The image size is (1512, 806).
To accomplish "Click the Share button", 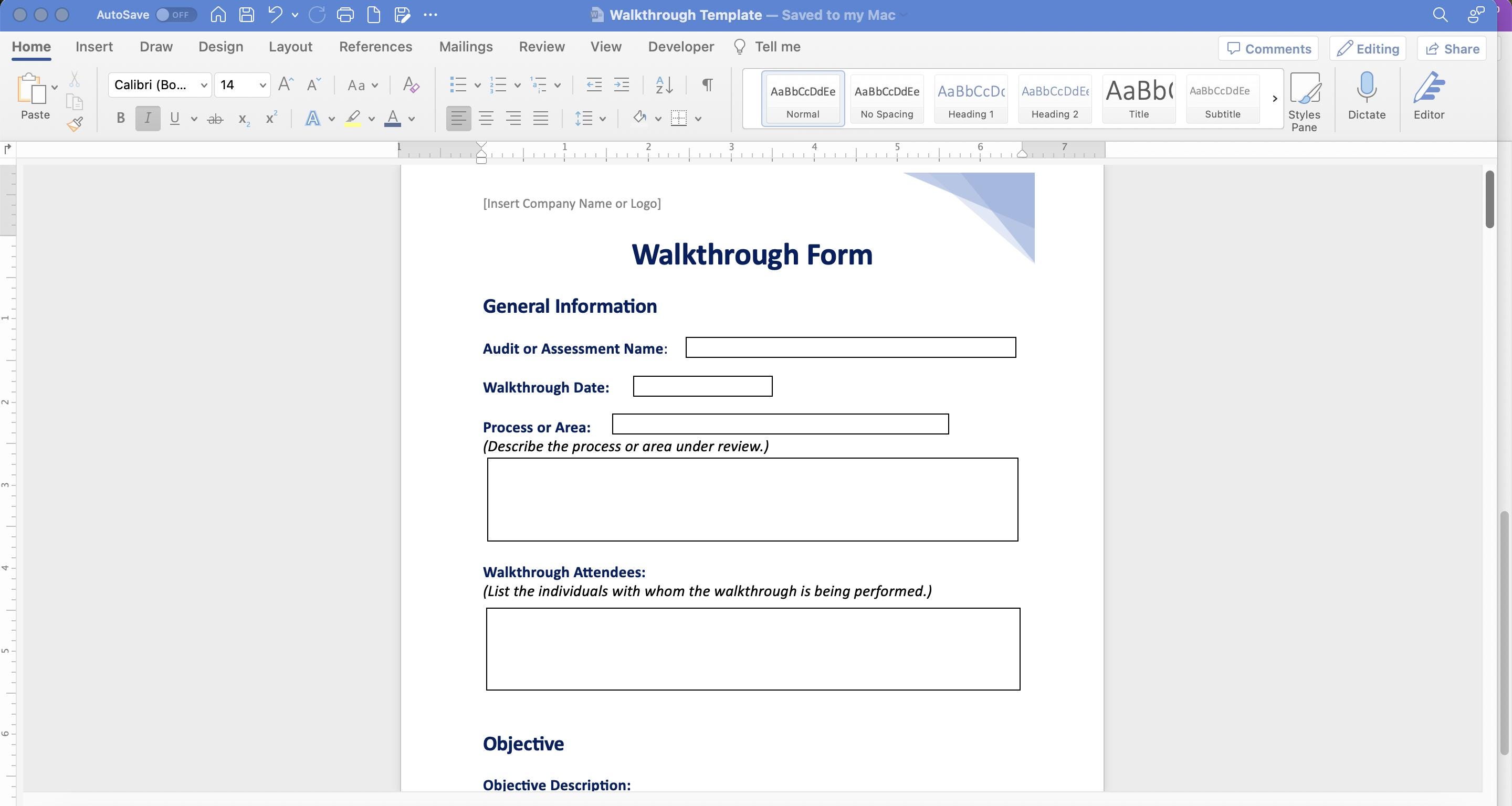I will tap(1451, 49).
